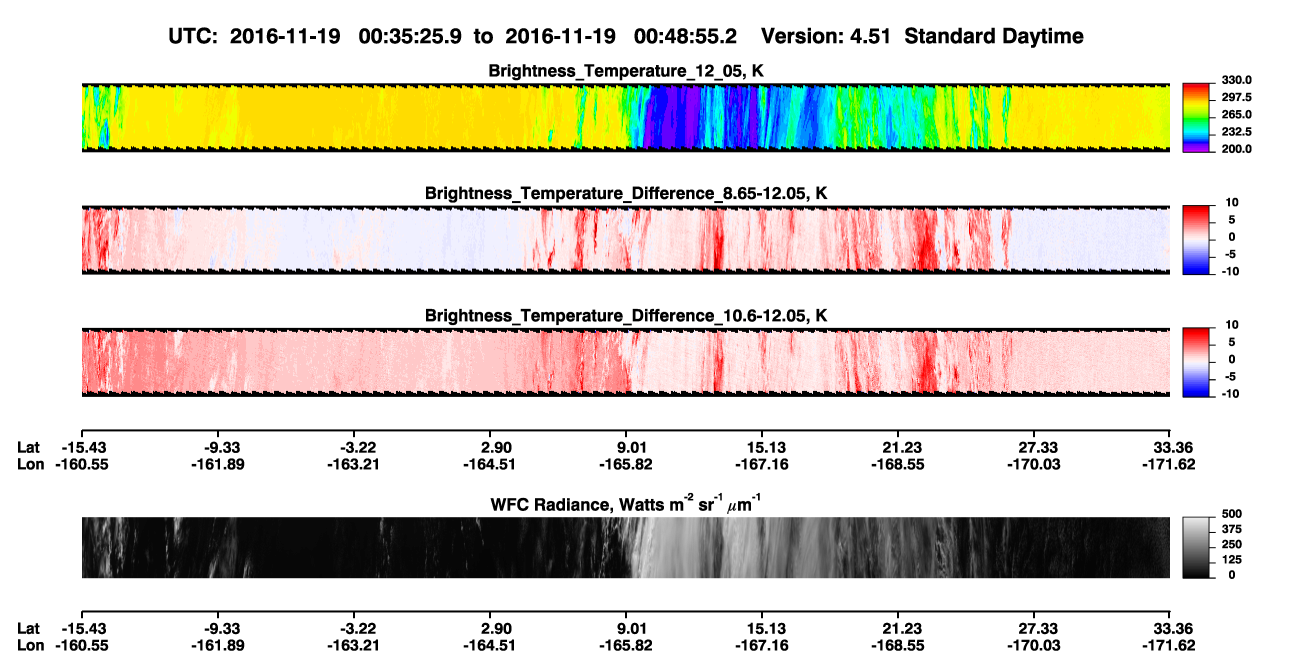This screenshot has height=667, width=1300.
Task: Click latitude 15.13 under the WFC Radiance panel
Action: [x=762, y=628]
